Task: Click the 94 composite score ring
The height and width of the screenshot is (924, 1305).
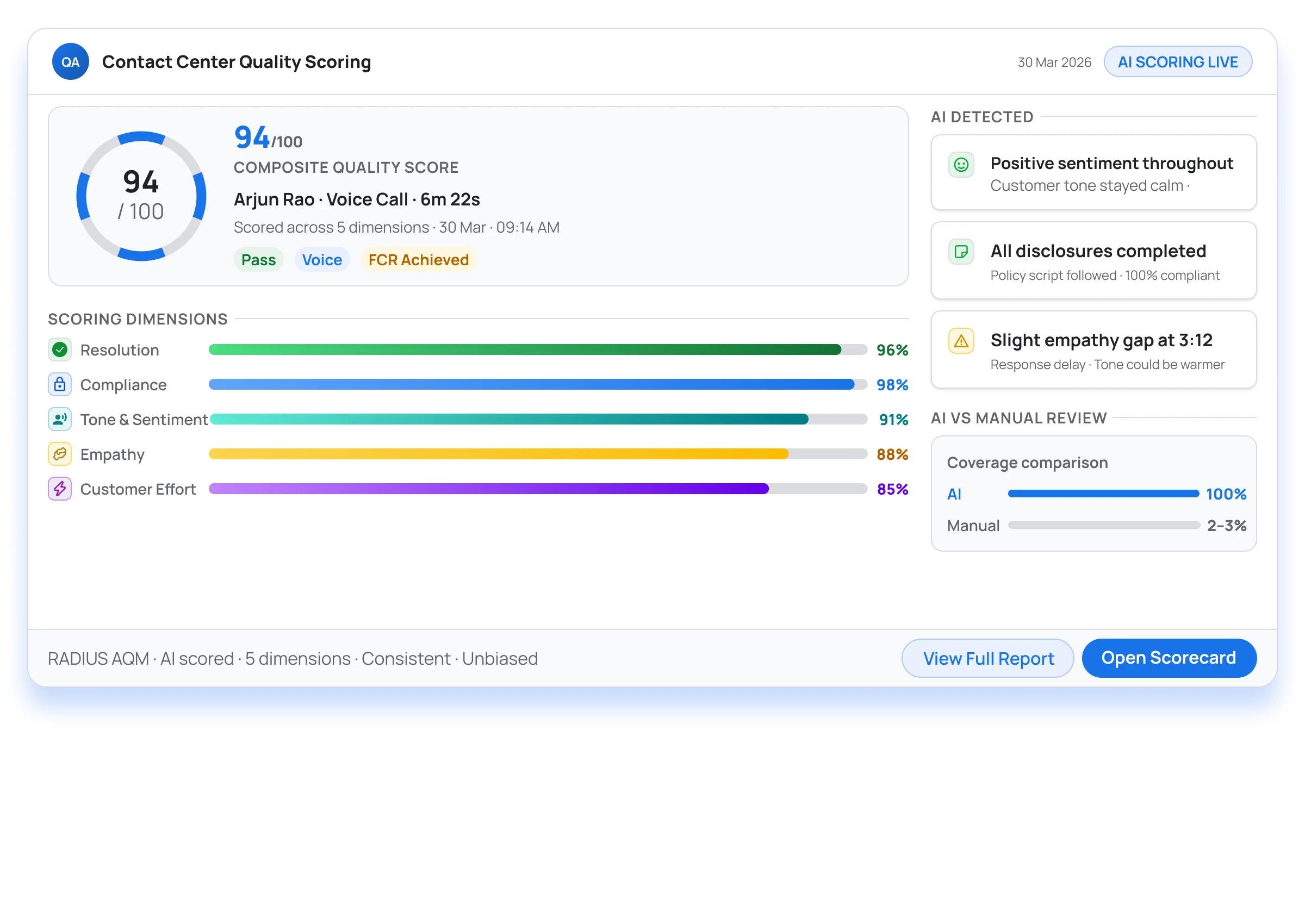Action: tap(141, 196)
